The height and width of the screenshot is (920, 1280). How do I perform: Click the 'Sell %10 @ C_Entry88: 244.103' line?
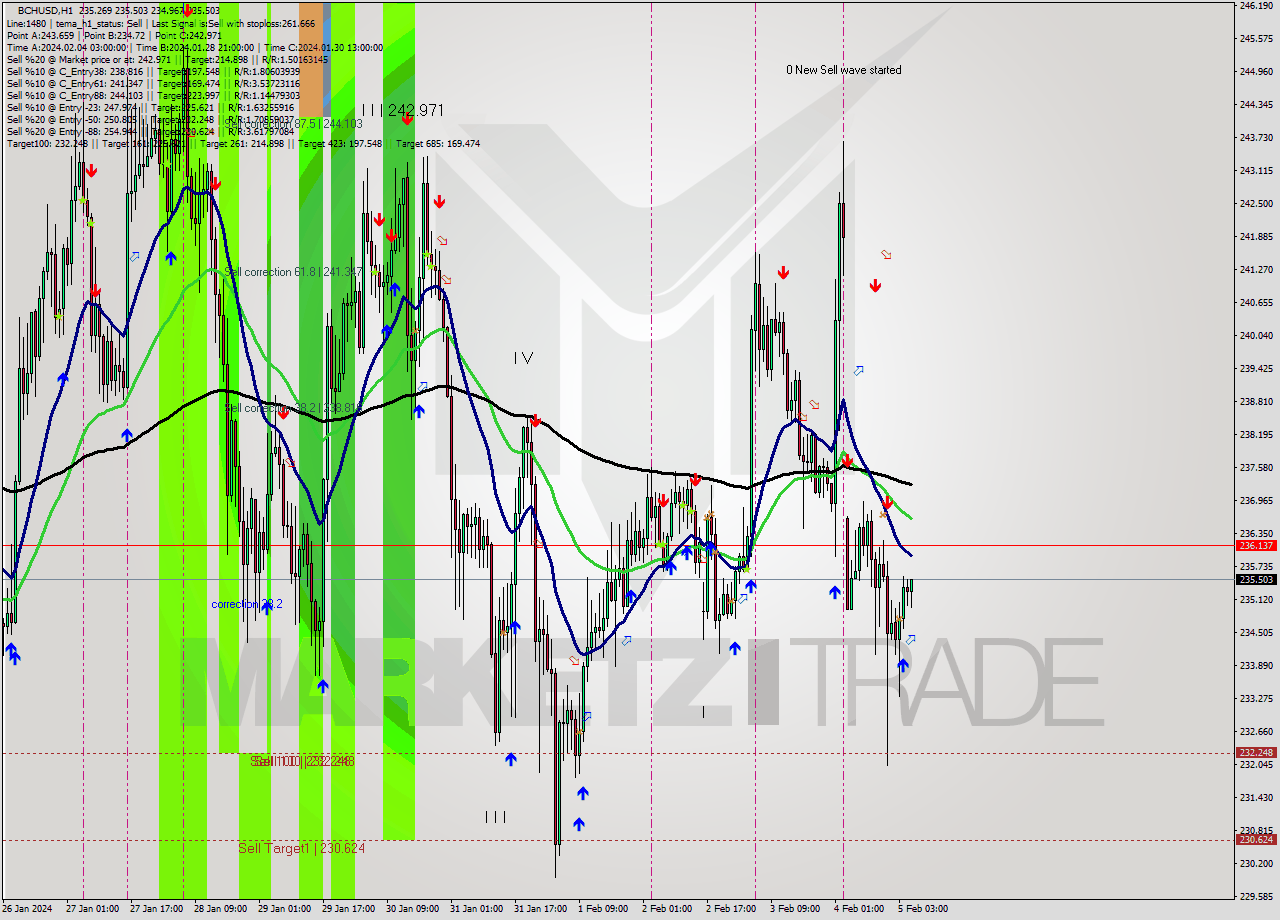click(153, 95)
